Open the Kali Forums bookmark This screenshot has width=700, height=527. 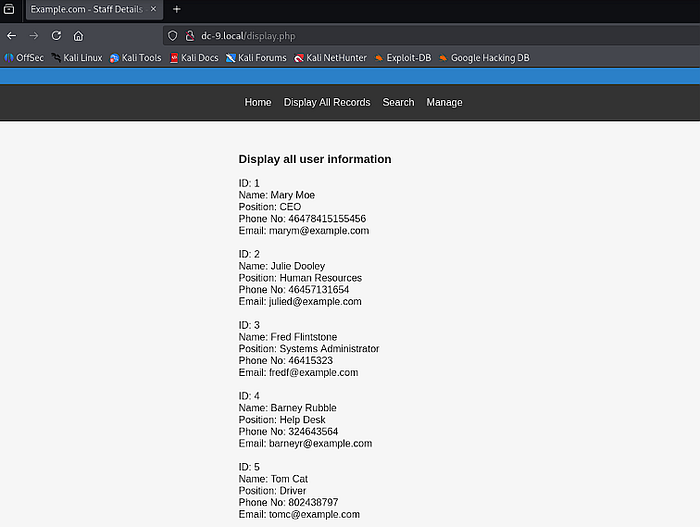pyautogui.click(x=256, y=58)
